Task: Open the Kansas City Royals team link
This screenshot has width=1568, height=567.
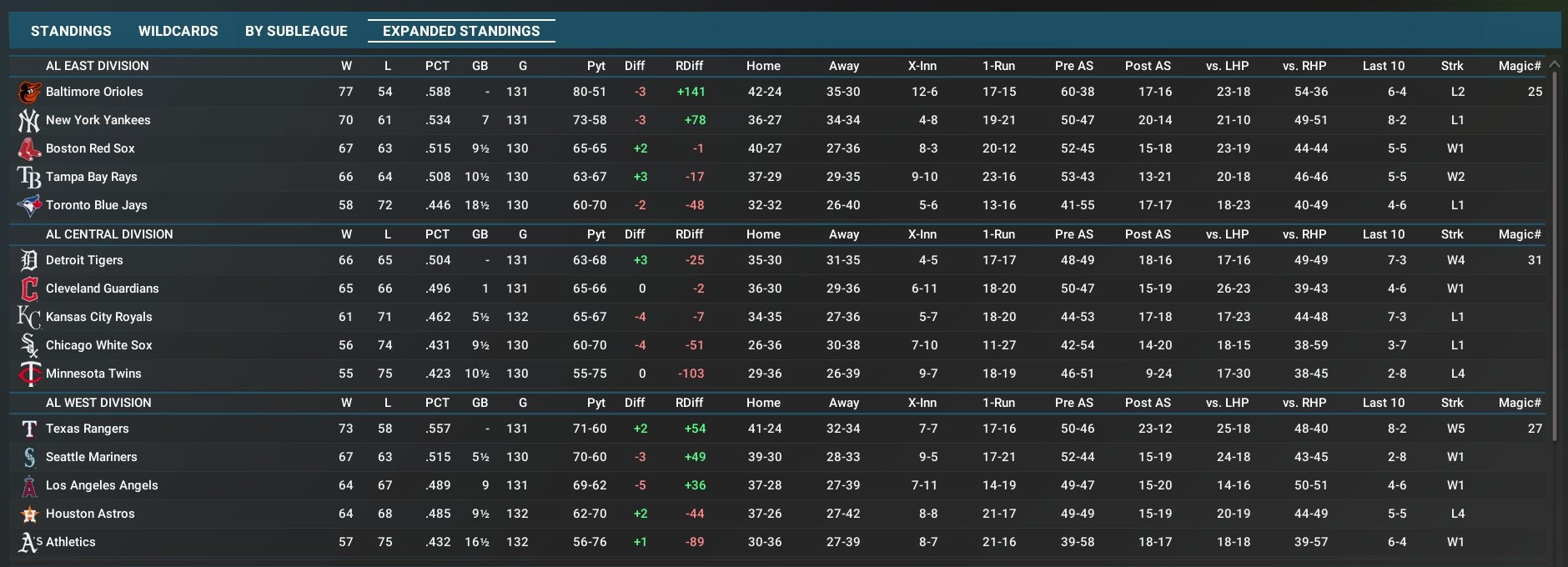Action: tap(98, 317)
